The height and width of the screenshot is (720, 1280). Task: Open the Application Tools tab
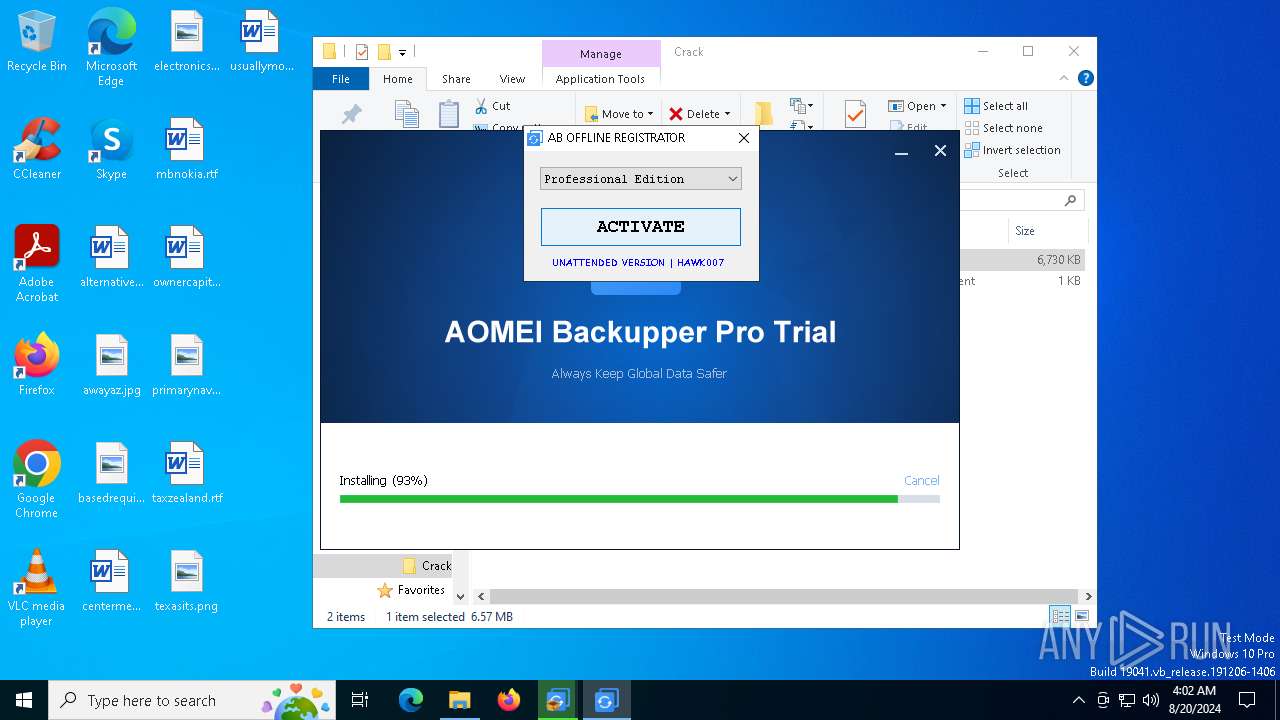[x=600, y=79]
